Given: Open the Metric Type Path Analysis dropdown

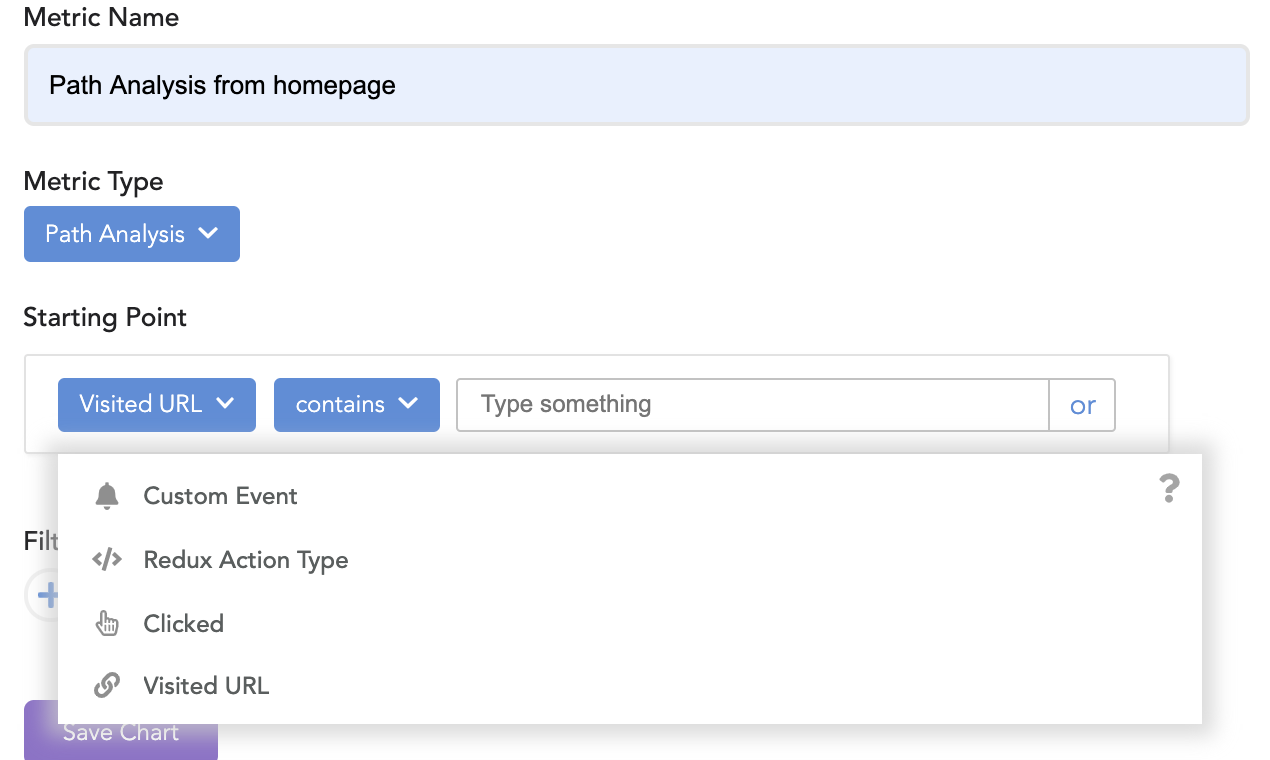Looking at the screenshot, I should 131,234.
